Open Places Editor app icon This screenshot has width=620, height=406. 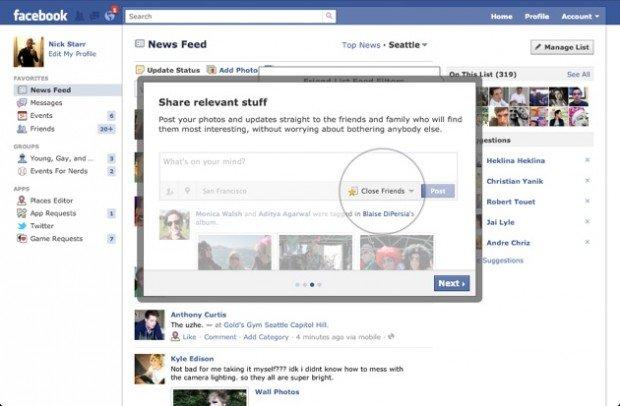pos(22,200)
